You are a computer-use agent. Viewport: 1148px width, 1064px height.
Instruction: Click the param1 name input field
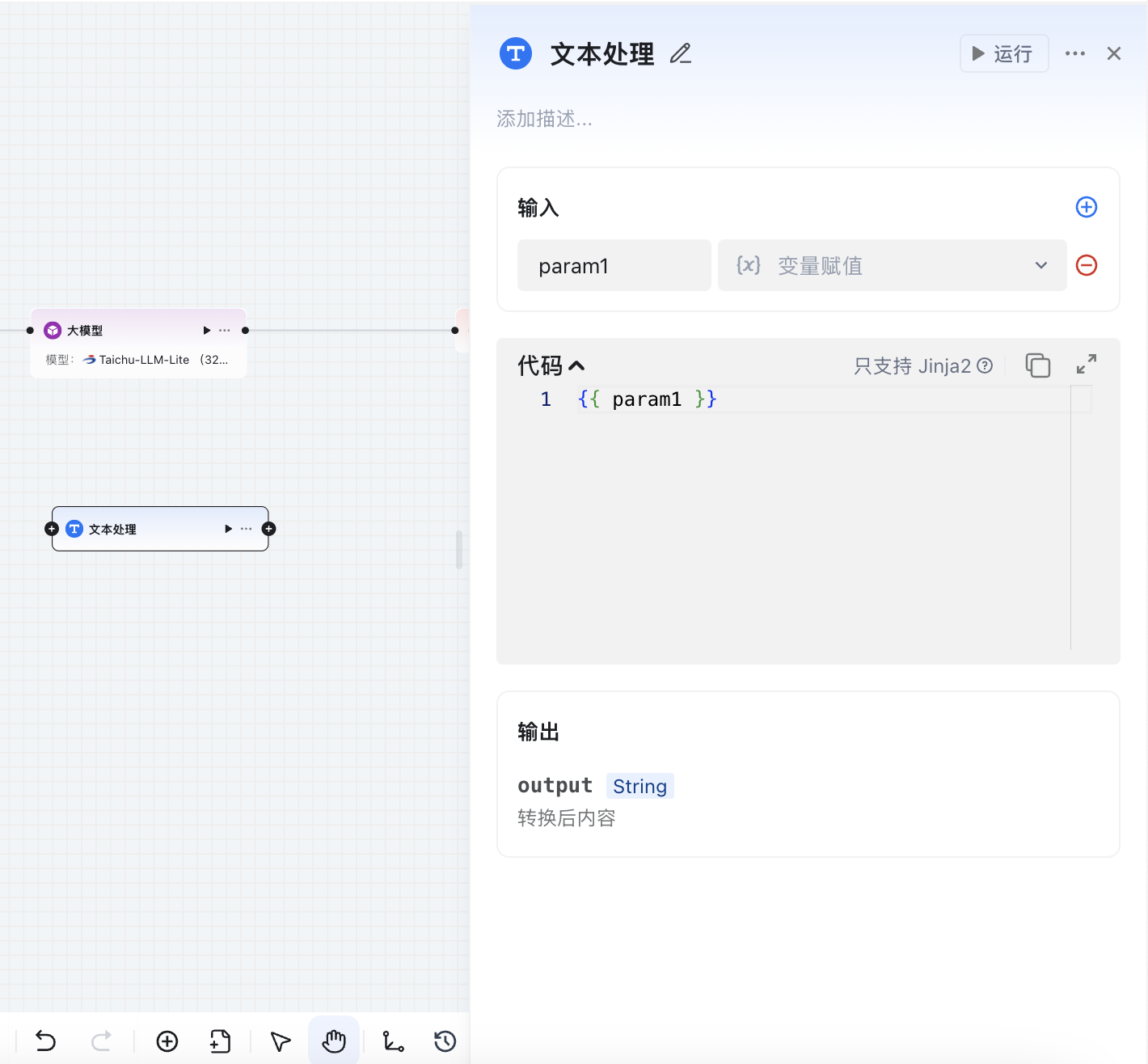[x=614, y=265]
